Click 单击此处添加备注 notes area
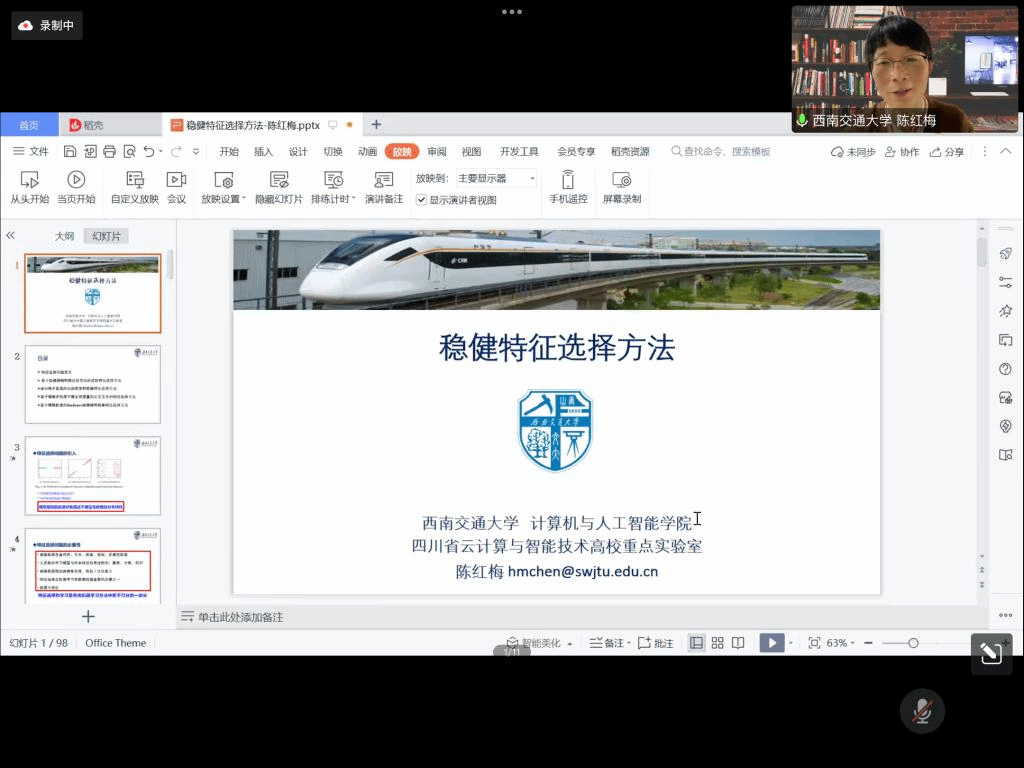Screen dimensions: 1024x768 [240, 617]
